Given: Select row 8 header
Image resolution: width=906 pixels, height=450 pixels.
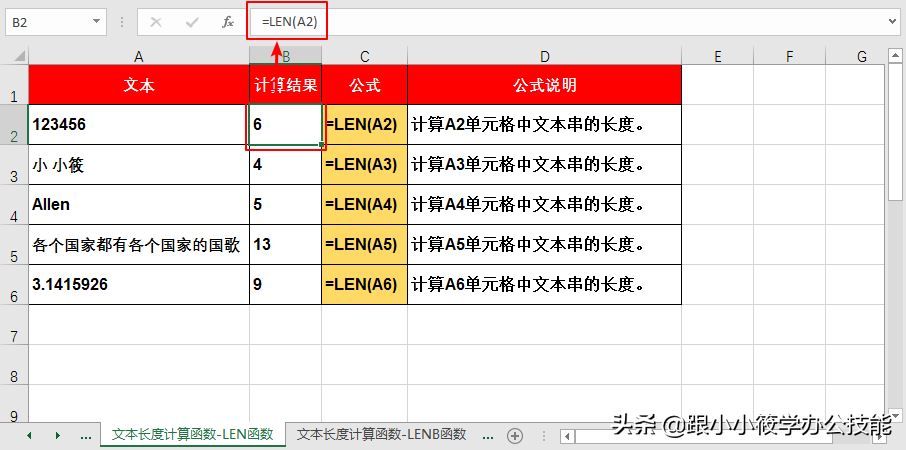Looking at the screenshot, I should [x=14, y=365].
